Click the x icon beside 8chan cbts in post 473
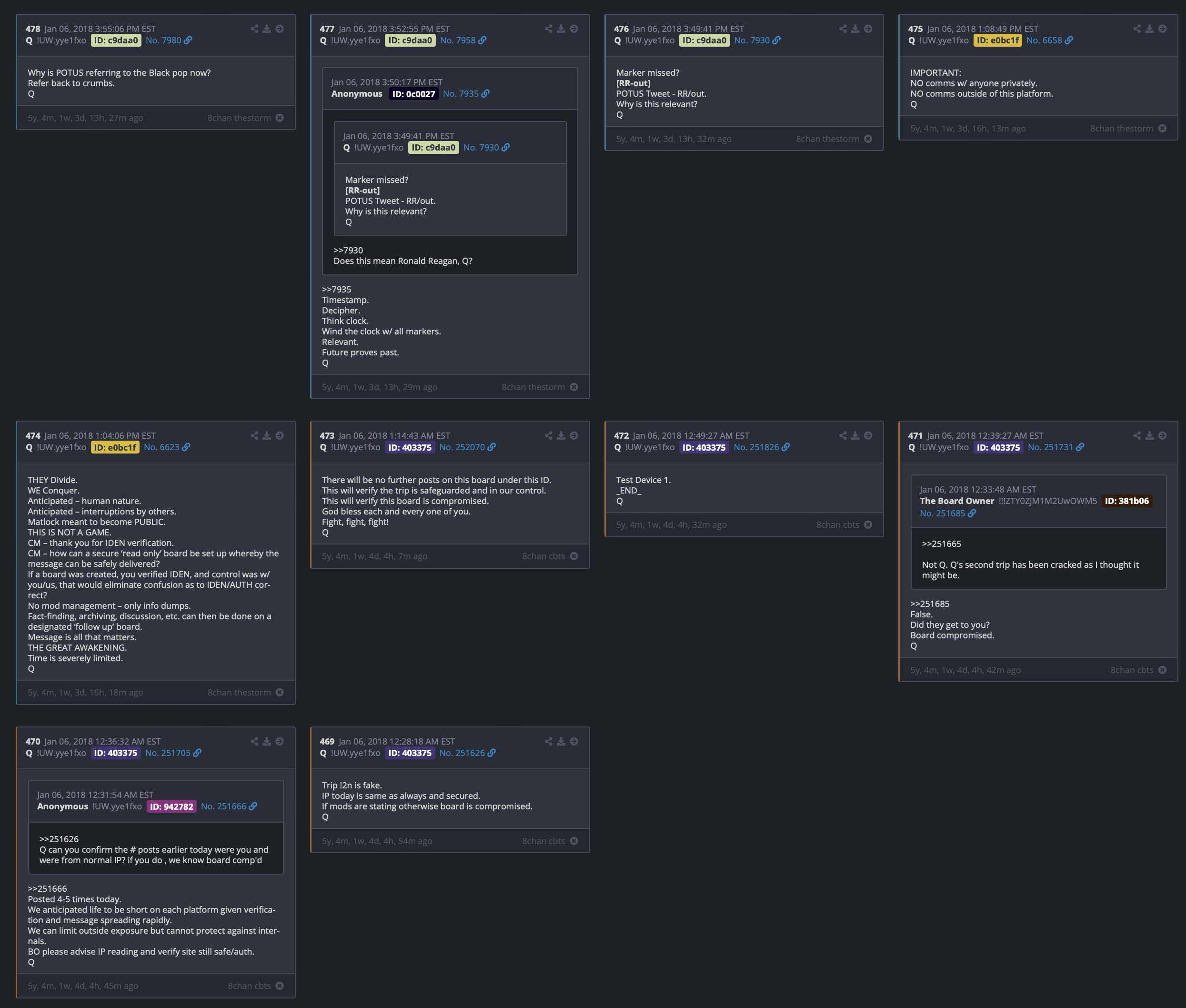This screenshot has height=1008, width=1186. pos(573,556)
